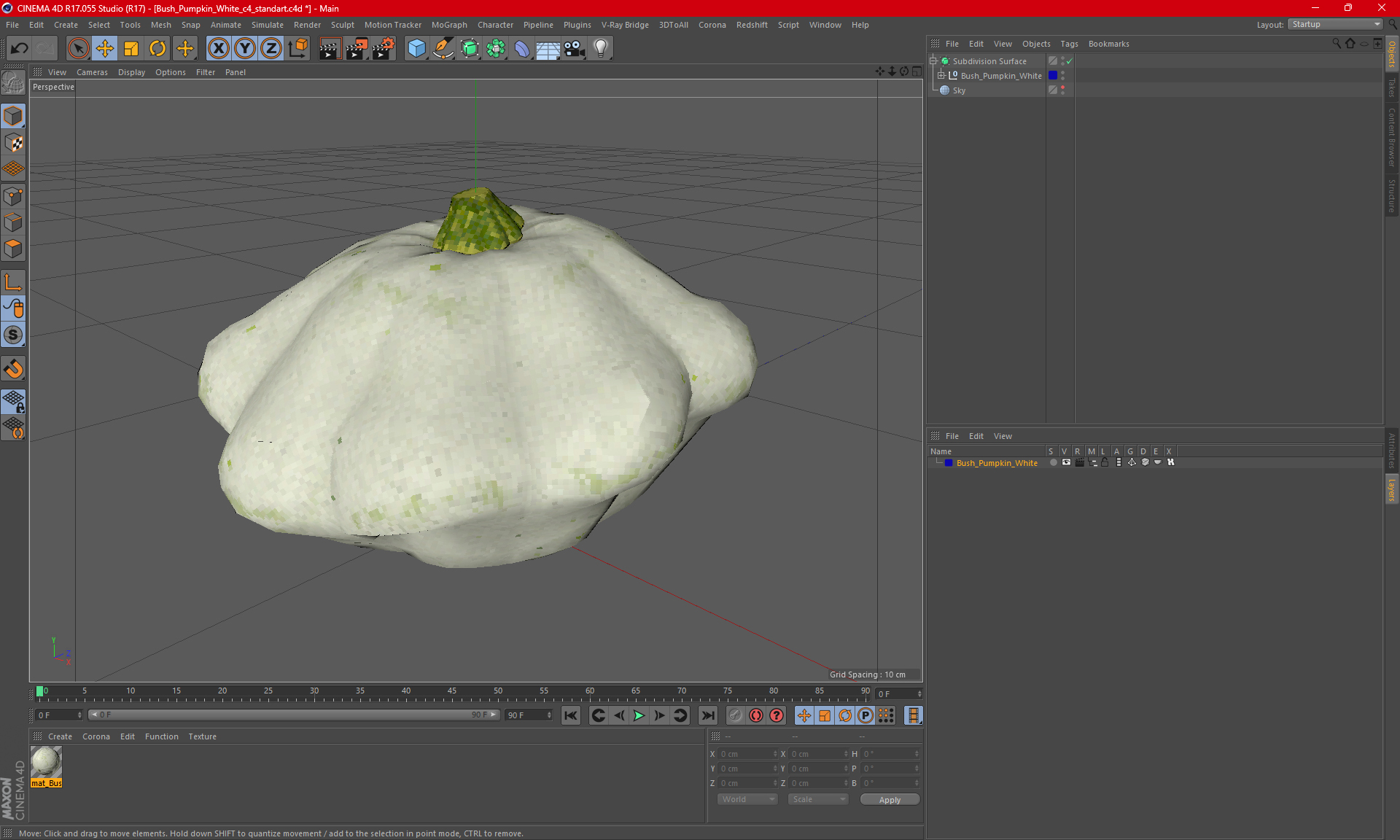The image size is (1400, 840).
Task: Click the Apply button
Action: (x=890, y=799)
